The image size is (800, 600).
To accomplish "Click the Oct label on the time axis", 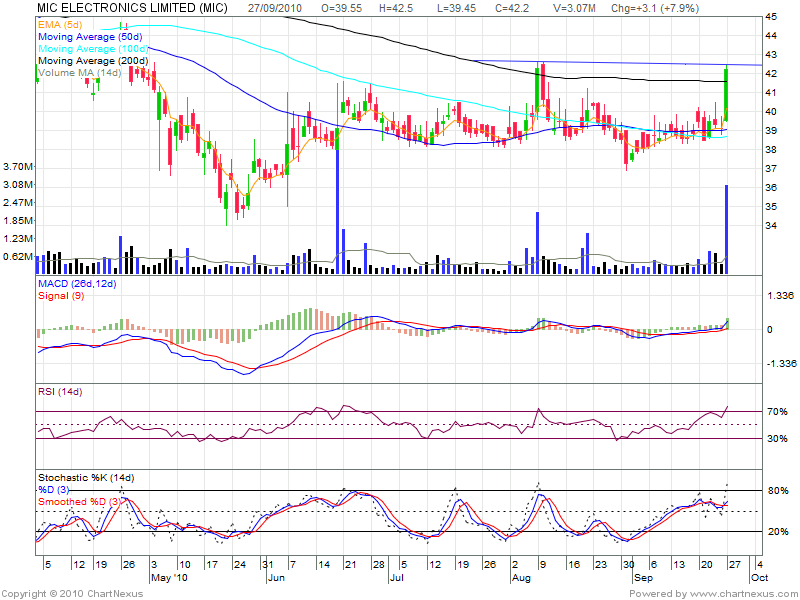I will click(759, 578).
